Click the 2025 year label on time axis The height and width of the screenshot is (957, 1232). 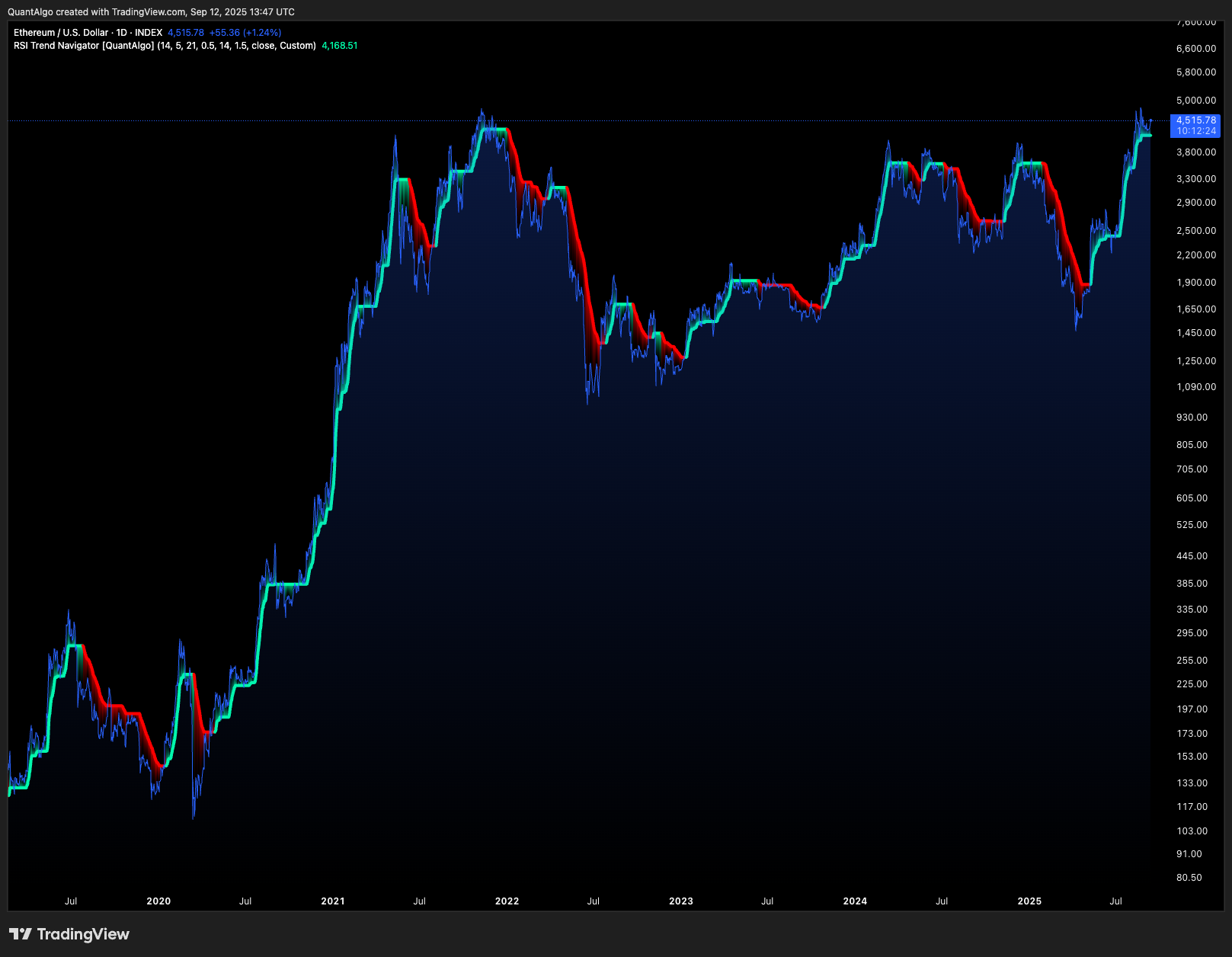coord(1029,901)
